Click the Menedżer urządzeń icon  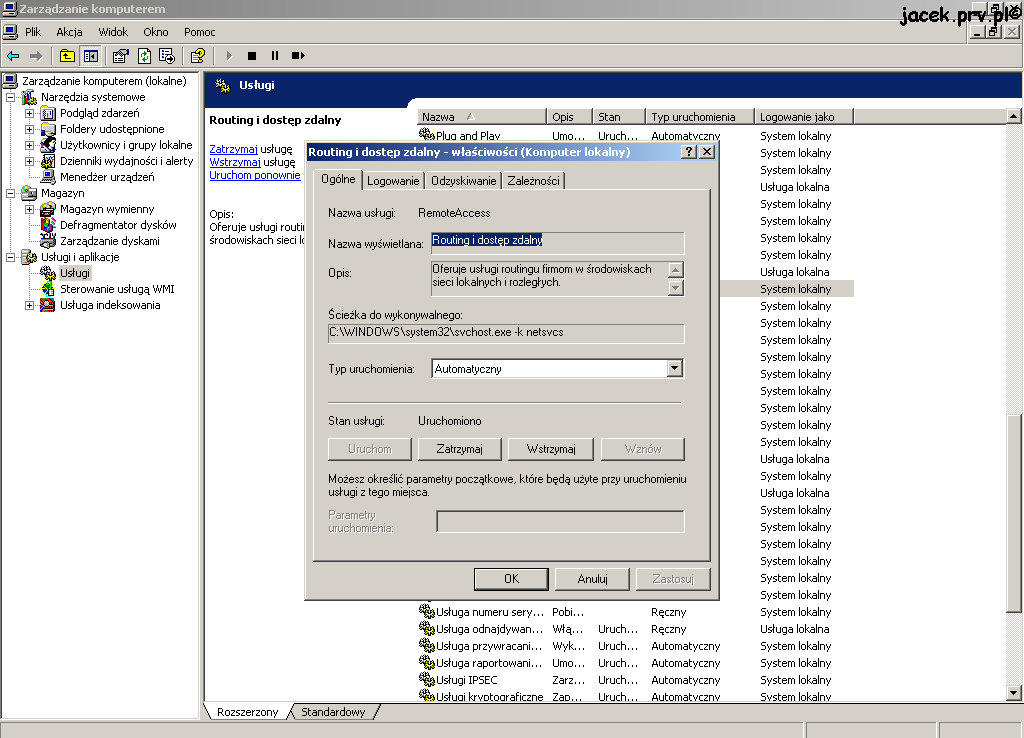click(48, 177)
